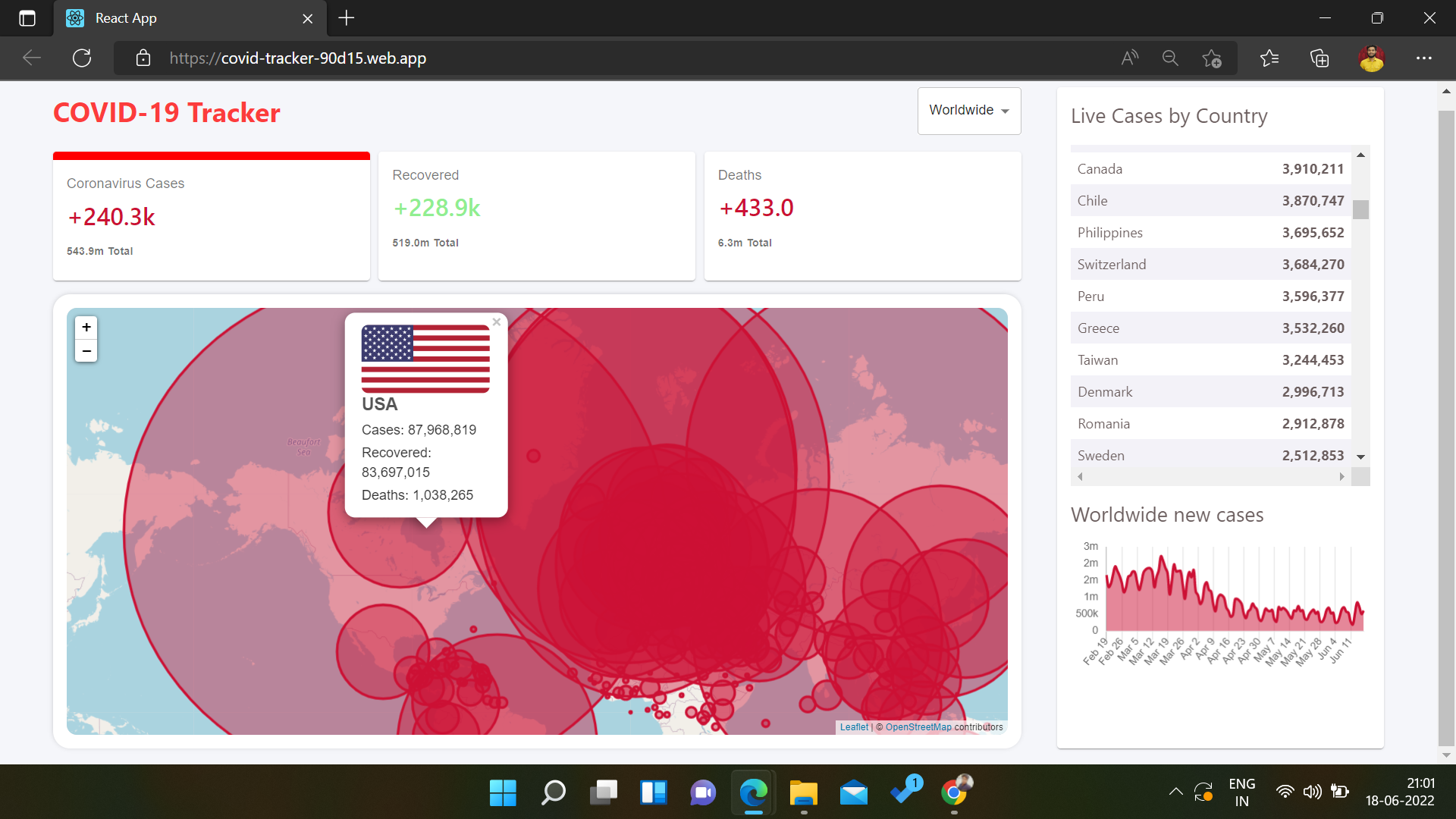The width and height of the screenshot is (1456, 819).
Task: Open the OpenStreetMap attribution link
Action: 918,727
